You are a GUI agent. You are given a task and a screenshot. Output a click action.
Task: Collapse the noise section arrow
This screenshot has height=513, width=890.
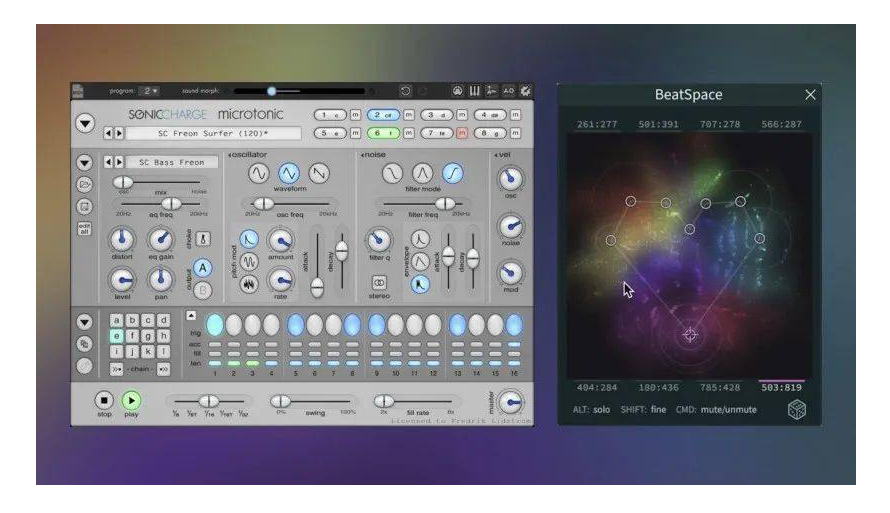click(363, 155)
